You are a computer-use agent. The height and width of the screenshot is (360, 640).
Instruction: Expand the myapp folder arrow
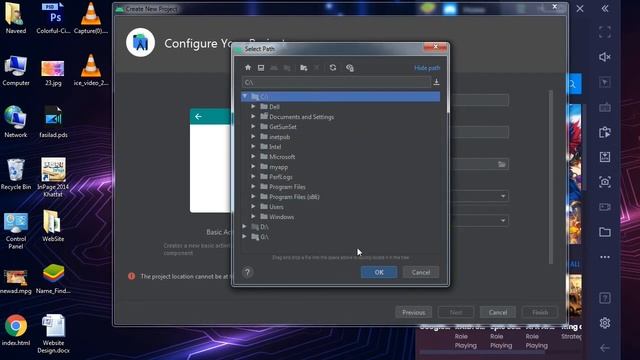pyautogui.click(x=253, y=167)
